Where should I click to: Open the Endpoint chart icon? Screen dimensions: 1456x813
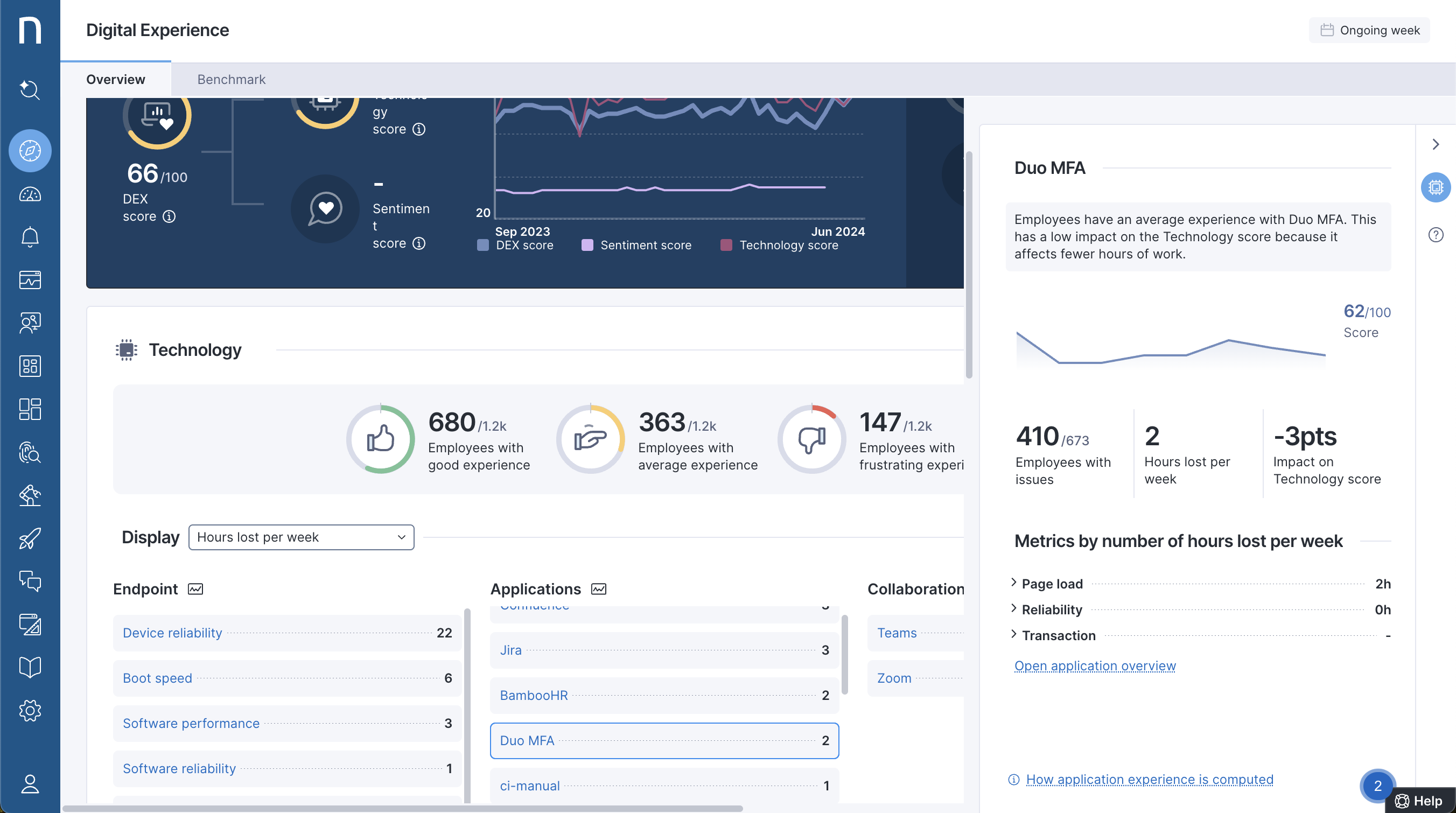click(195, 589)
